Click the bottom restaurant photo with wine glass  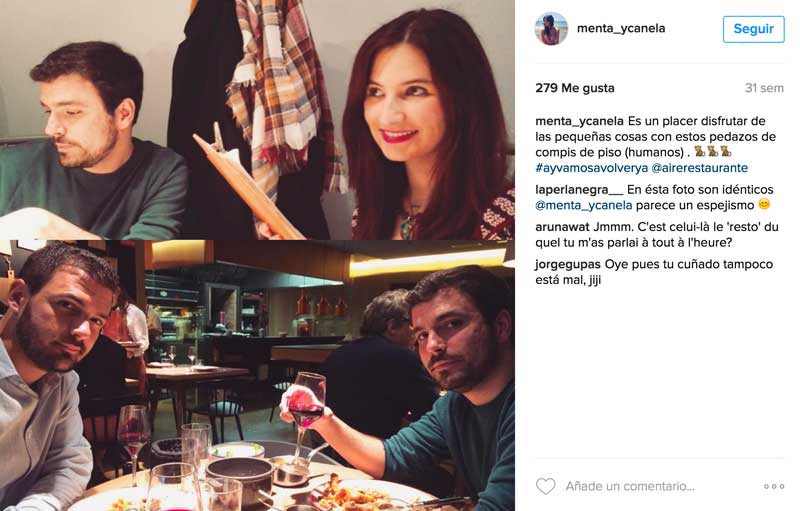pyautogui.click(x=257, y=376)
